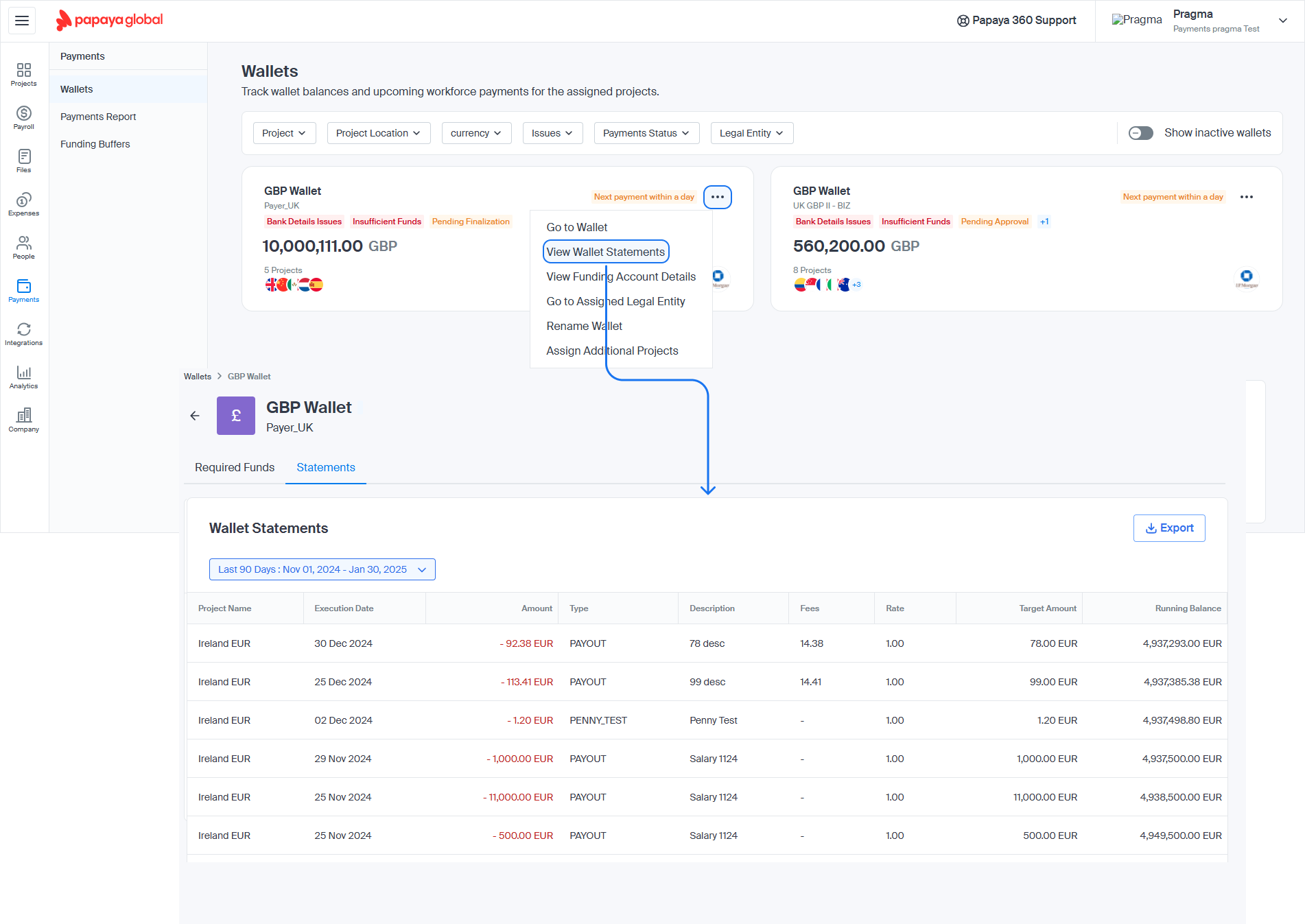Open Expenses in the sidebar
Screen dimensions: 1305x924
[x=24, y=204]
